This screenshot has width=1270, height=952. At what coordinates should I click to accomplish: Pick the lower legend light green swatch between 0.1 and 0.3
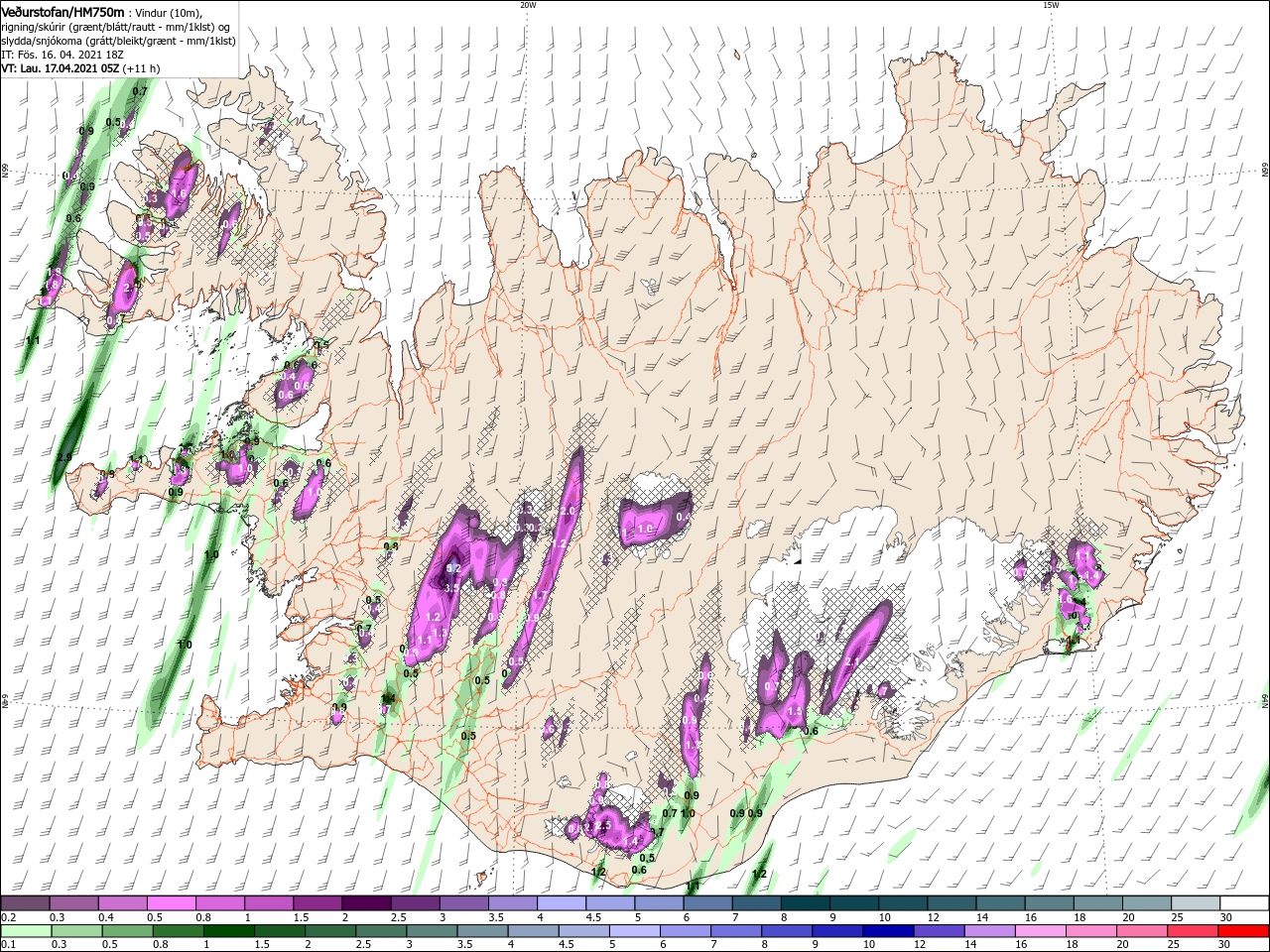26,931
